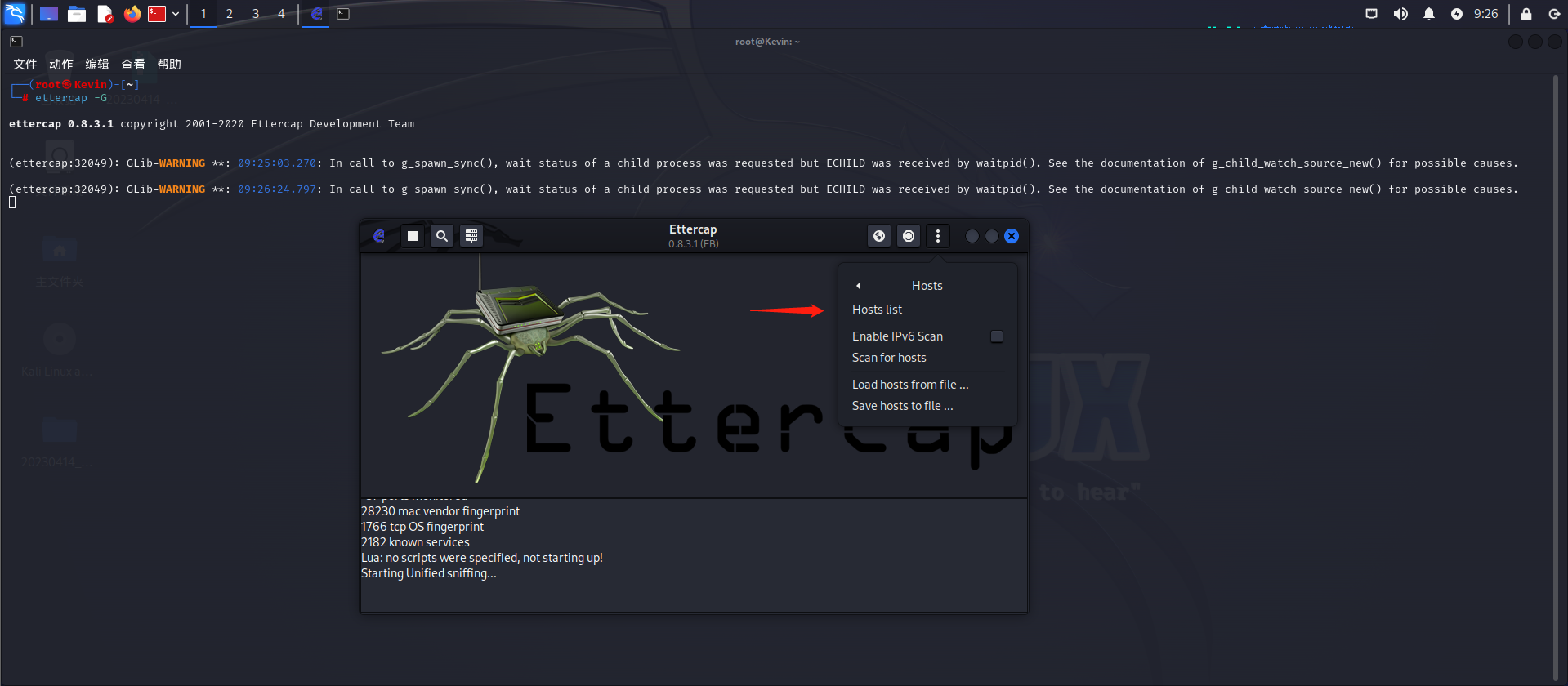Click '1766 tcp OS fingerprint' log line
Viewport: 1568px width, 686px height.
click(422, 527)
